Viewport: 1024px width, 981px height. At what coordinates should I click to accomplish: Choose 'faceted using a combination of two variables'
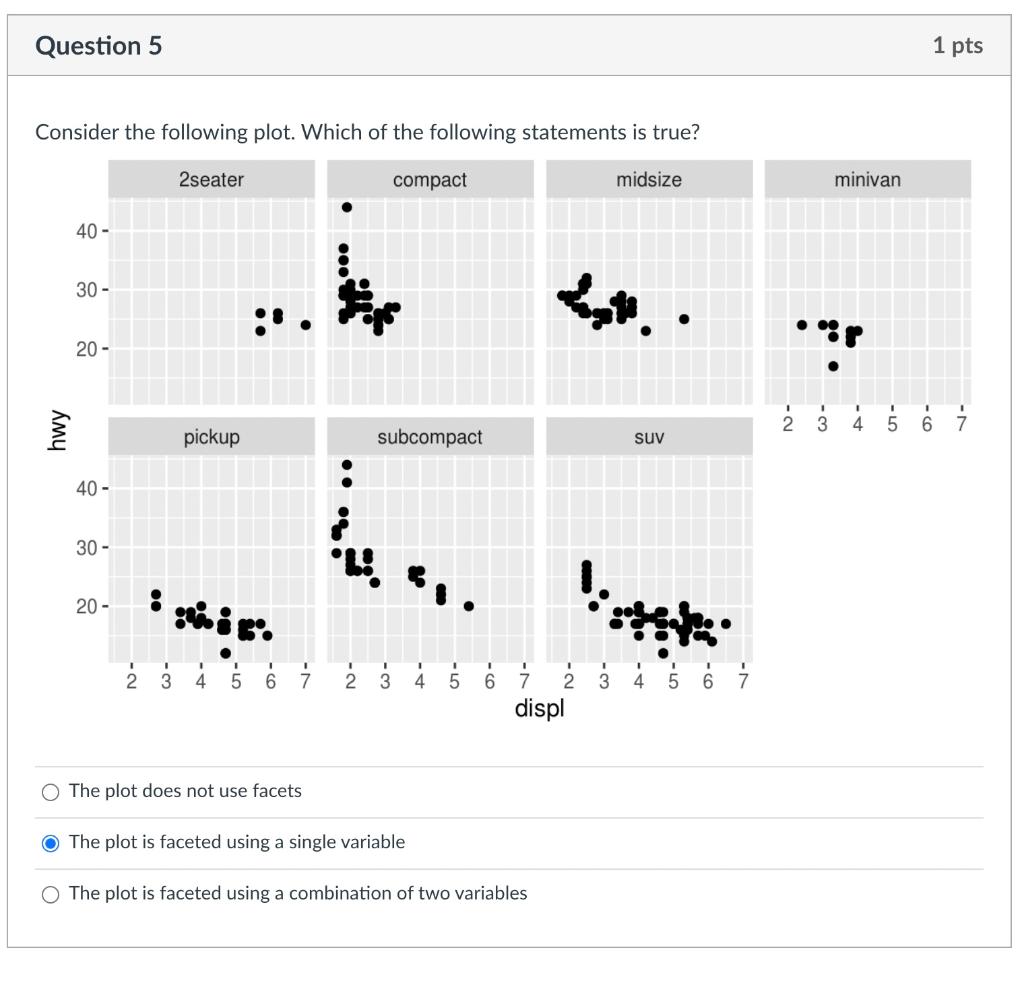49,893
